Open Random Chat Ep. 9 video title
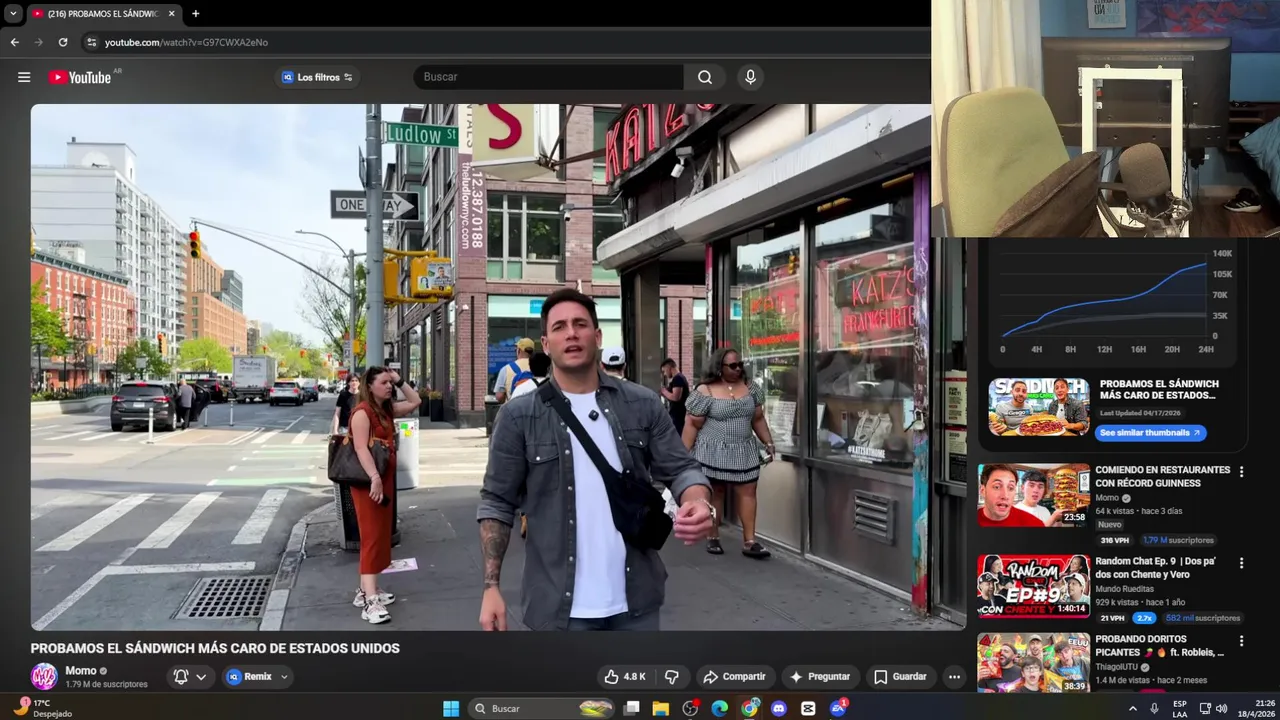Image resolution: width=1280 pixels, height=720 pixels. click(1156, 568)
